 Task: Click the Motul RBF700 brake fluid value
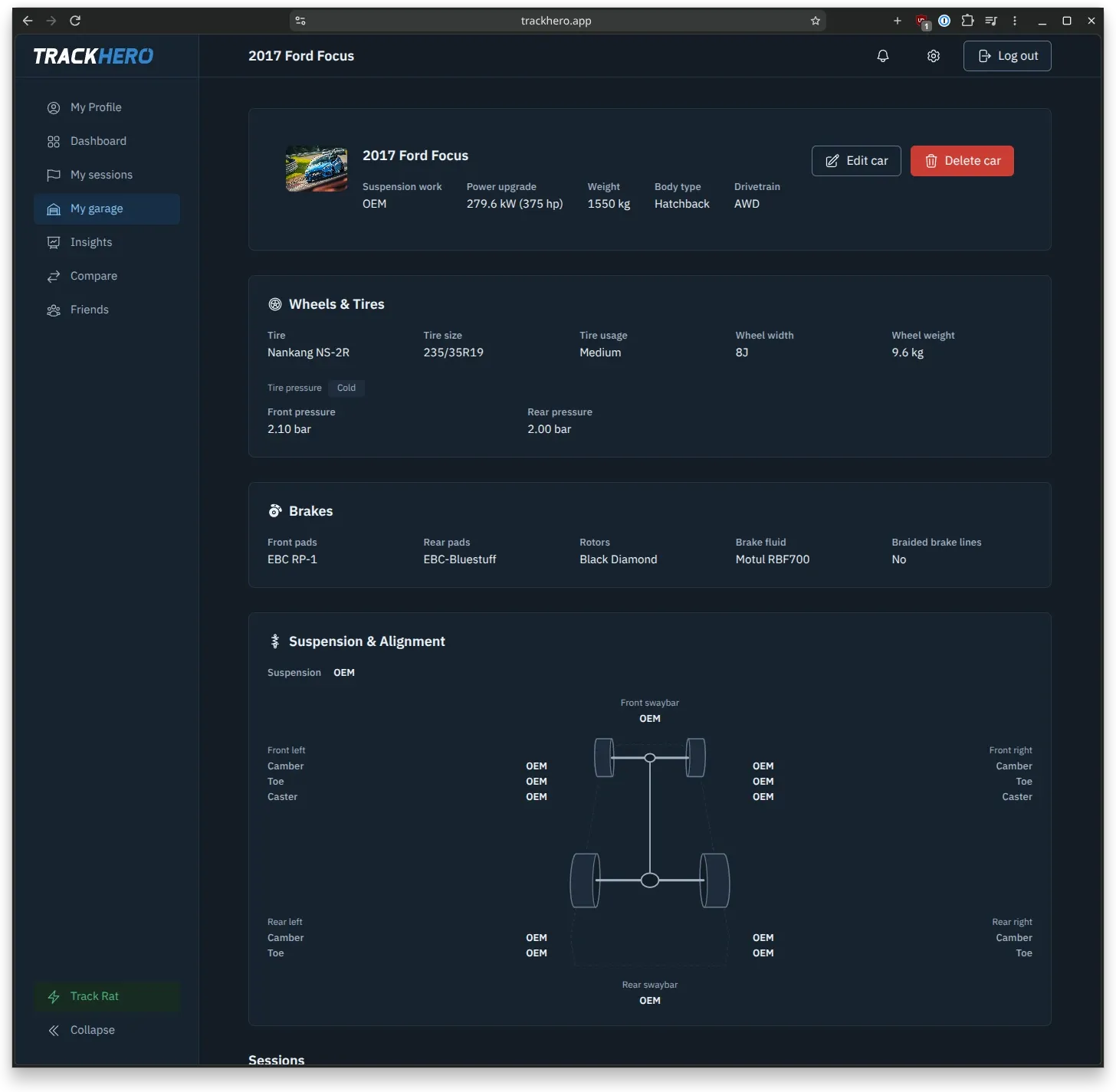(x=773, y=559)
